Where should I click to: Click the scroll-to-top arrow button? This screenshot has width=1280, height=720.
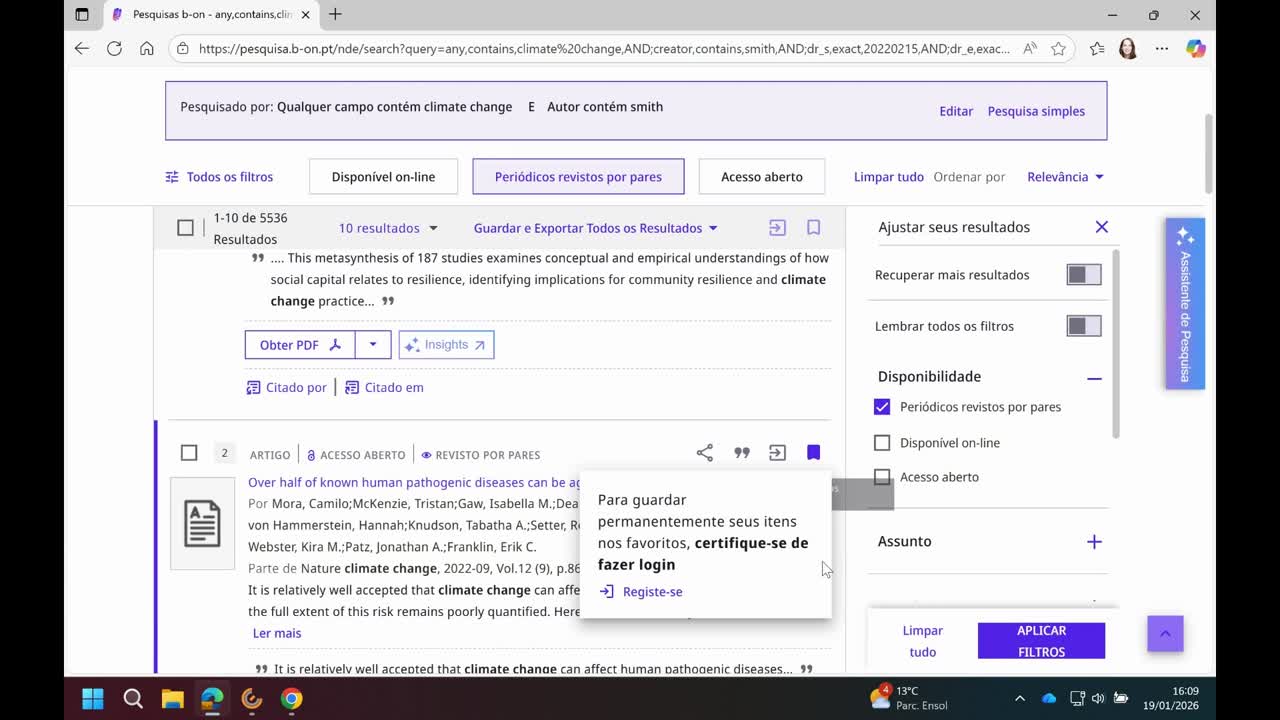click(1164, 633)
